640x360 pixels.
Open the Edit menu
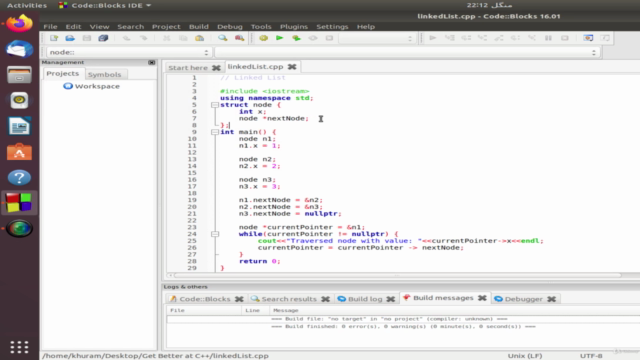click(73, 27)
